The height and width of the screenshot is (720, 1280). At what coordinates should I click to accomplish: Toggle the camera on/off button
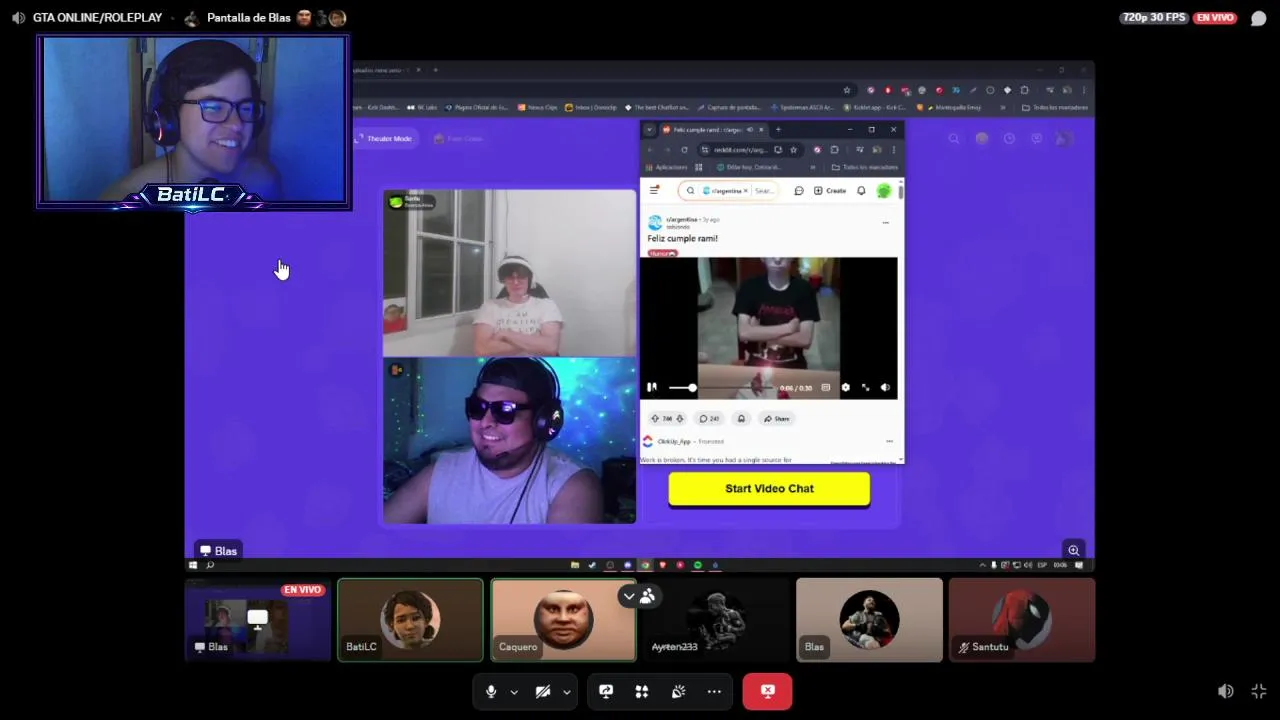coord(543,691)
